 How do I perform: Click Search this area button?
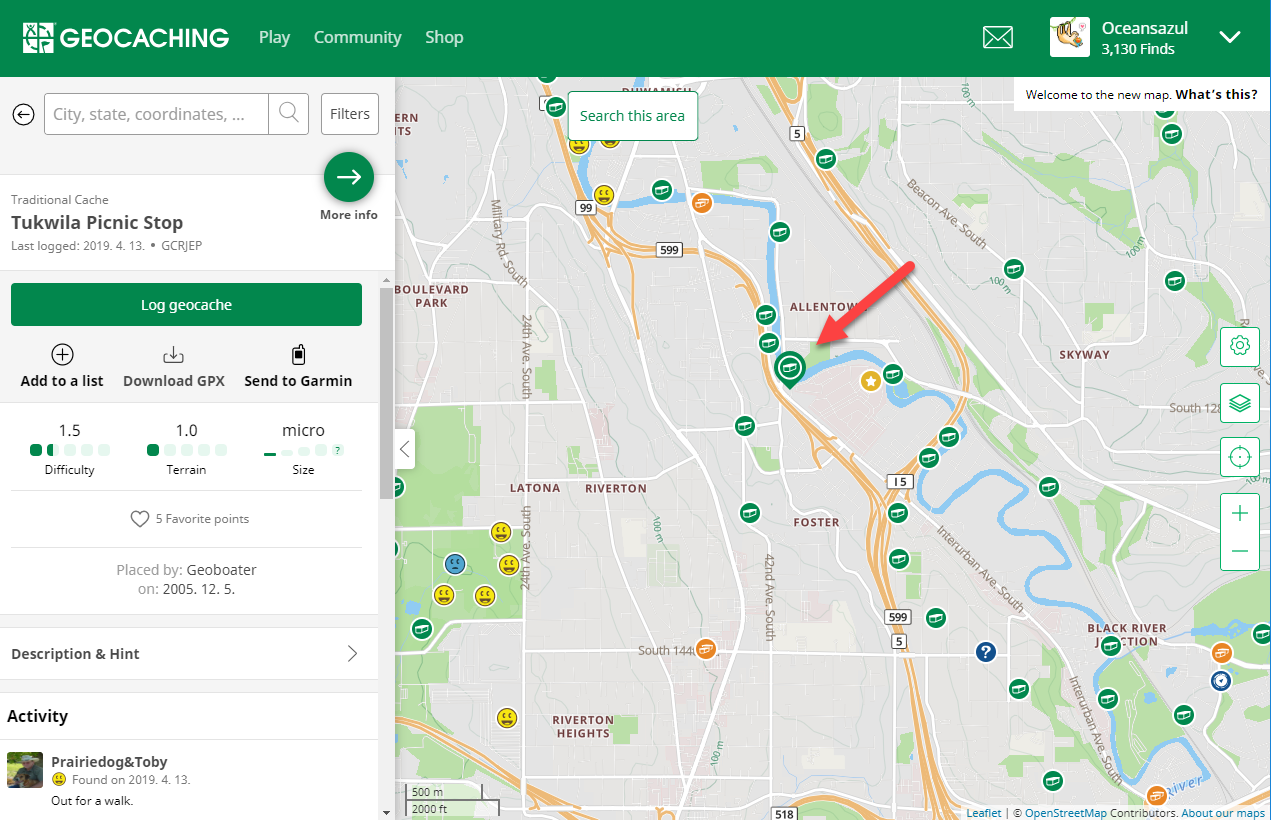point(632,116)
